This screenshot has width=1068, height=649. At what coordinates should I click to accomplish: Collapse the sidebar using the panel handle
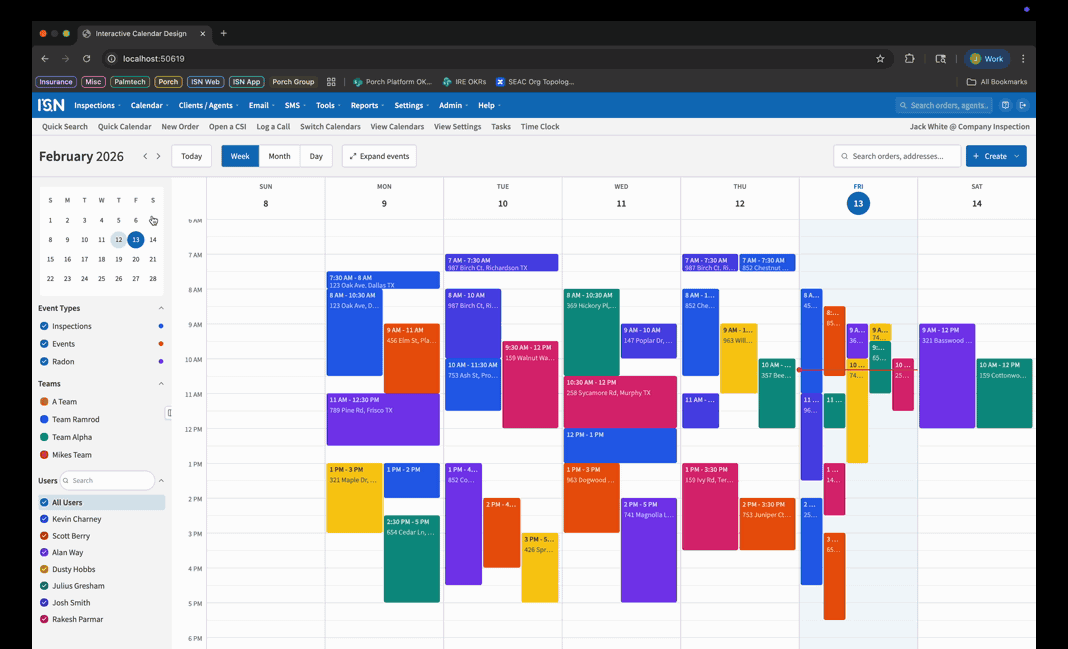[168, 413]
